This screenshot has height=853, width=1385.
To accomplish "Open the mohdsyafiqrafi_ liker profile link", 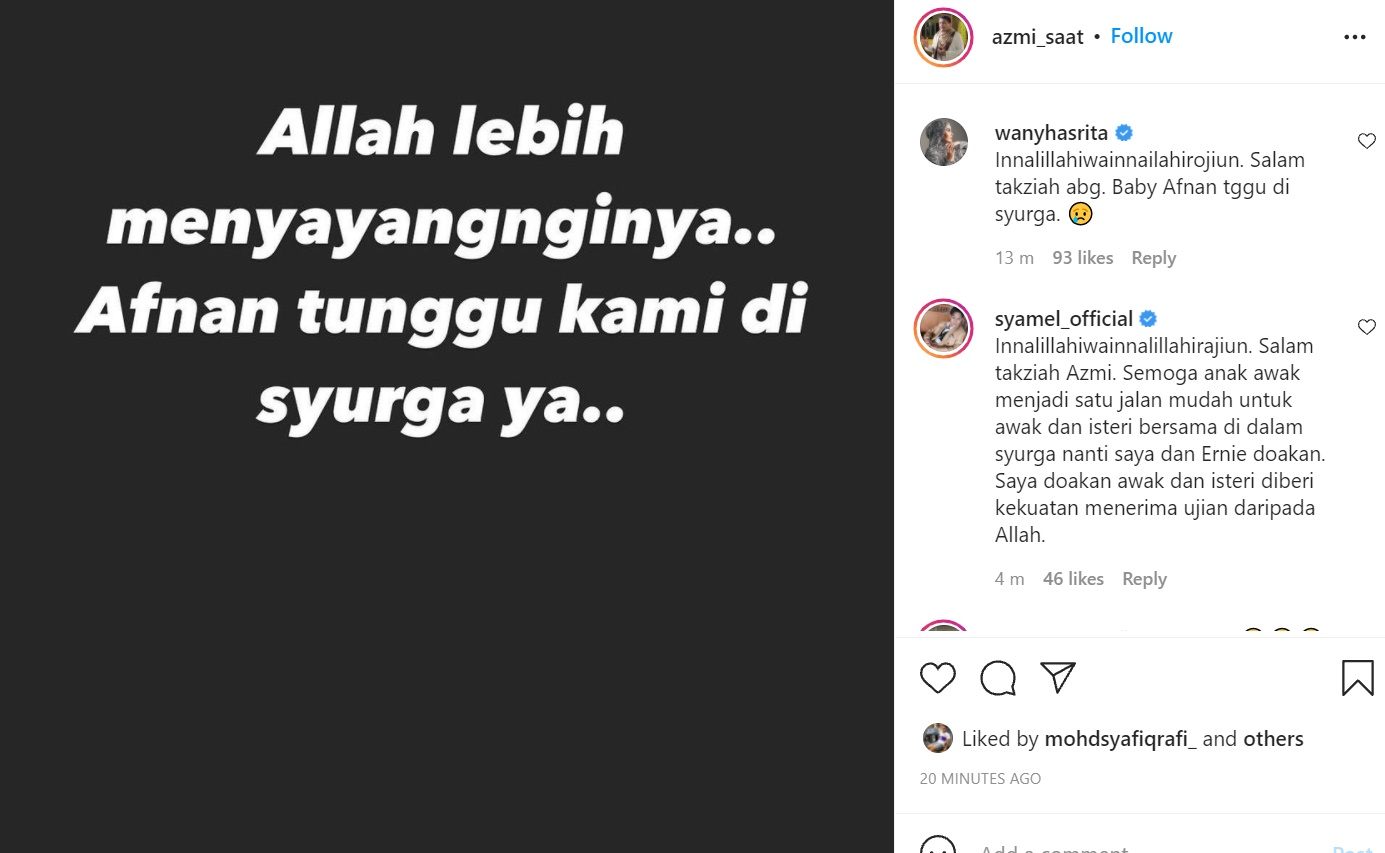I will (1120, 739).
